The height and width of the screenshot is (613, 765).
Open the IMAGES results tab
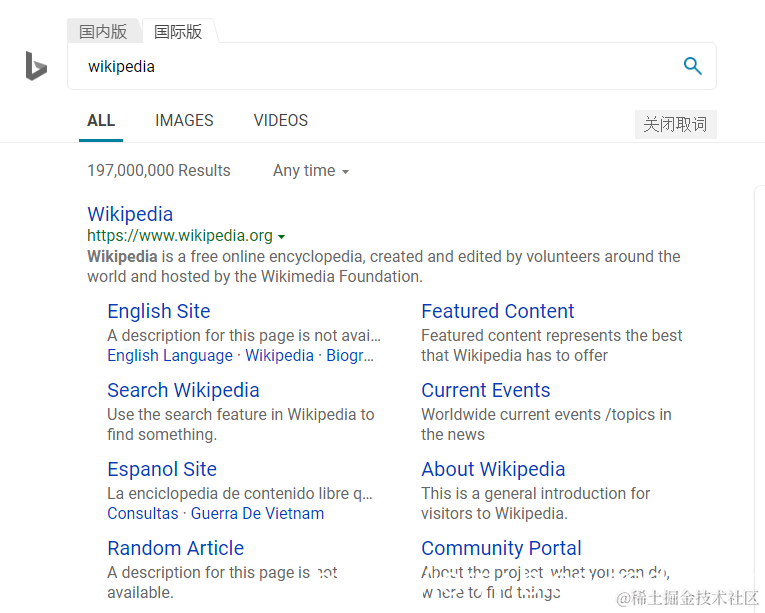pyautogui.click(x=184, y=121)
